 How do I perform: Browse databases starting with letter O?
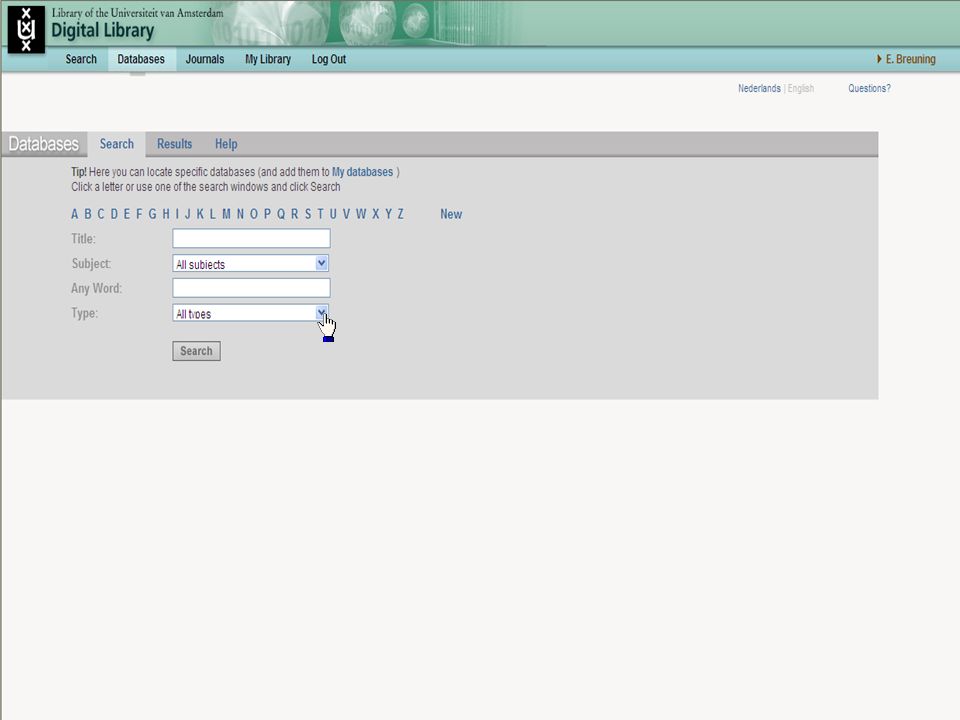click(x=253, y=214)
